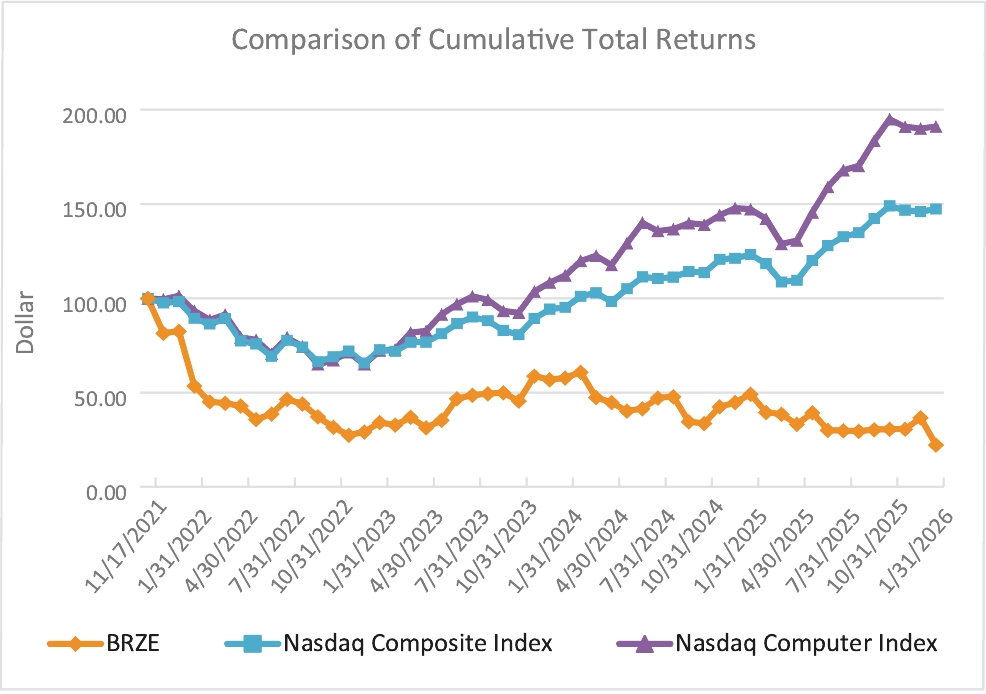
Task: Click the starting 100.00 data point
Action: 148,298
